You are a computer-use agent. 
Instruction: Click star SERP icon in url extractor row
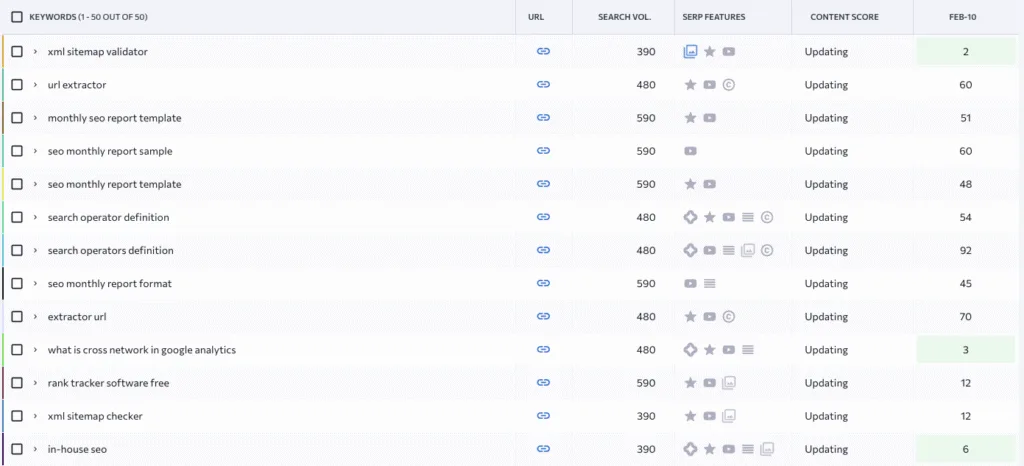point(690,85)
